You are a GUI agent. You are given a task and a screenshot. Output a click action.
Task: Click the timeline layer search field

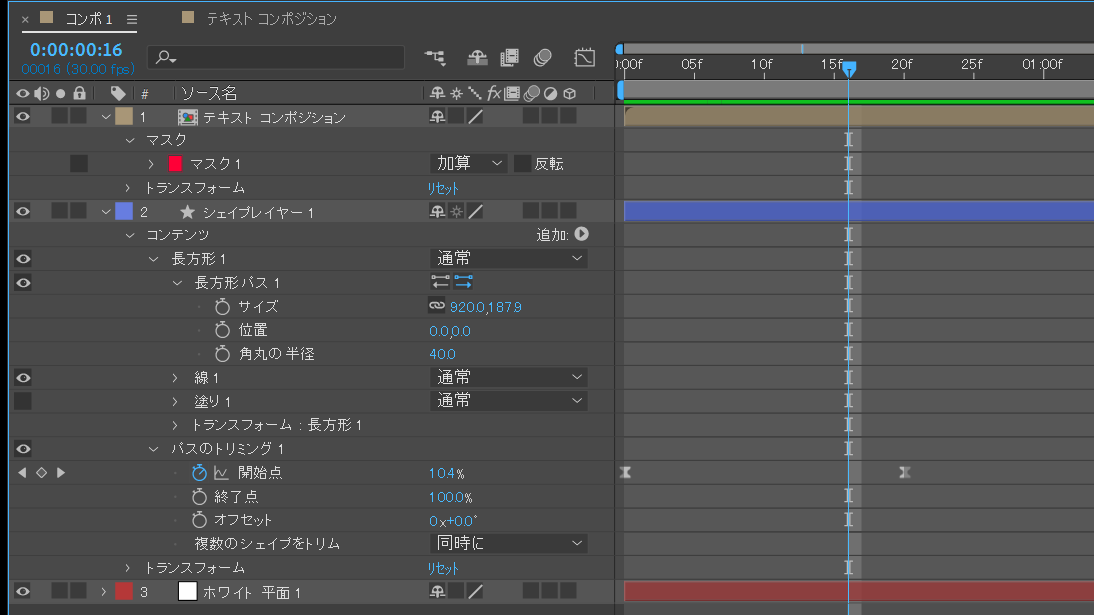[276, 58]
